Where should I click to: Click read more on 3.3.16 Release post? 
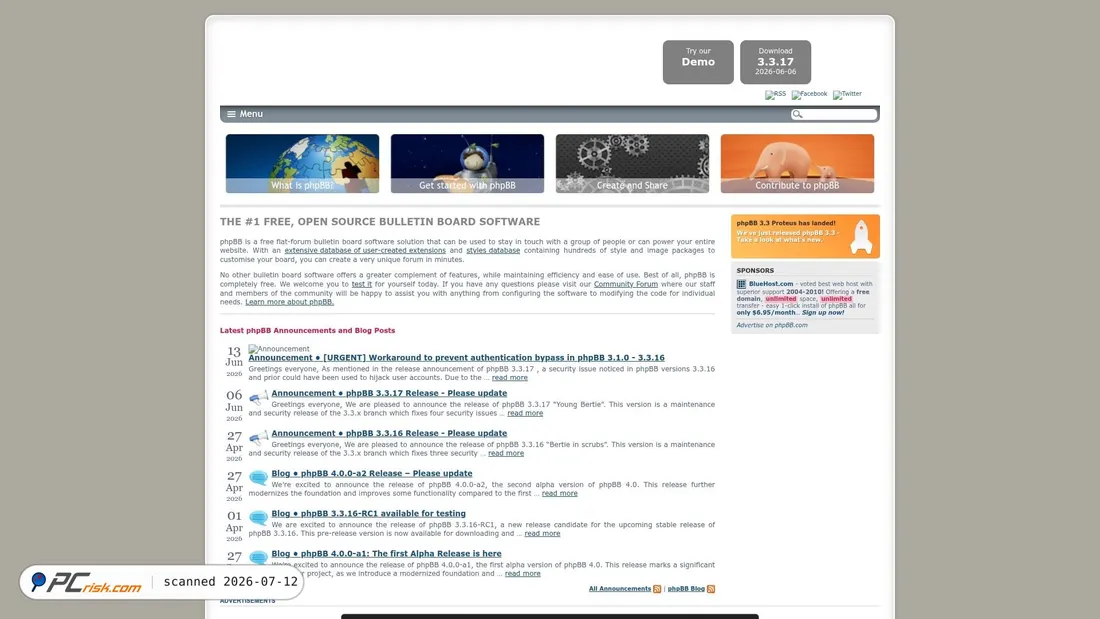point(506,453)
